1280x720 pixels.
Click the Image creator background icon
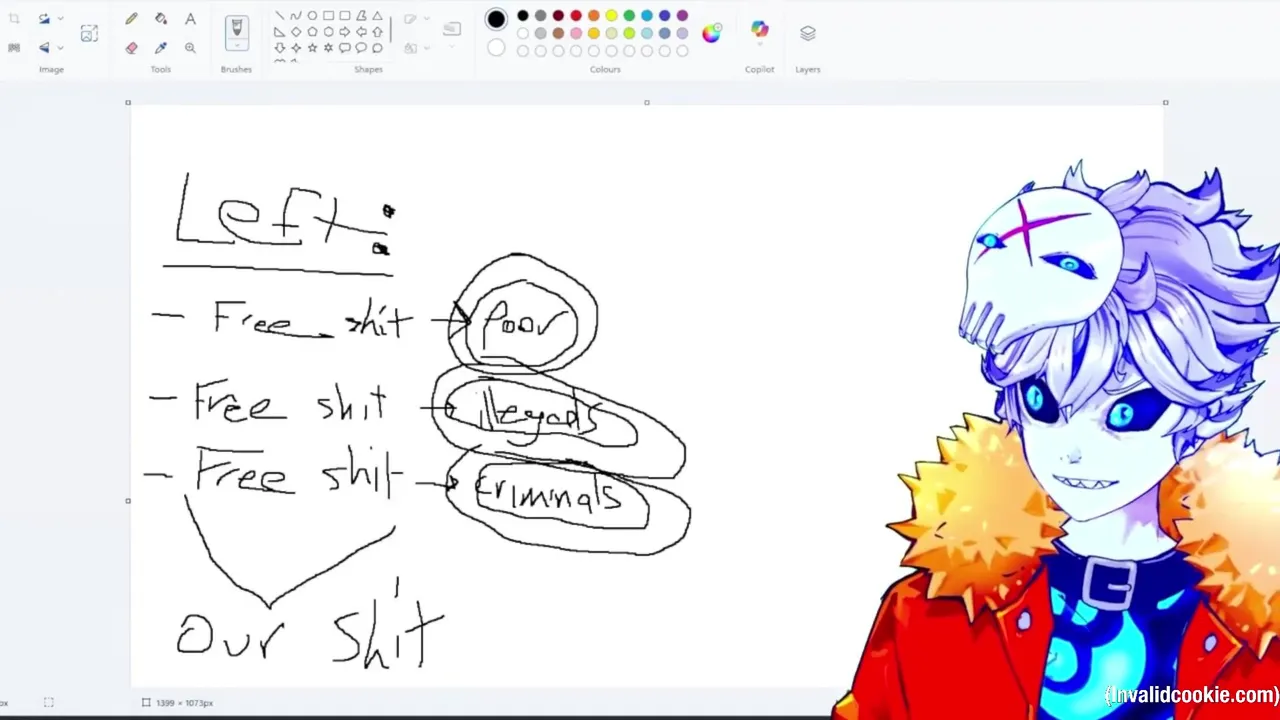click(89, 33)
